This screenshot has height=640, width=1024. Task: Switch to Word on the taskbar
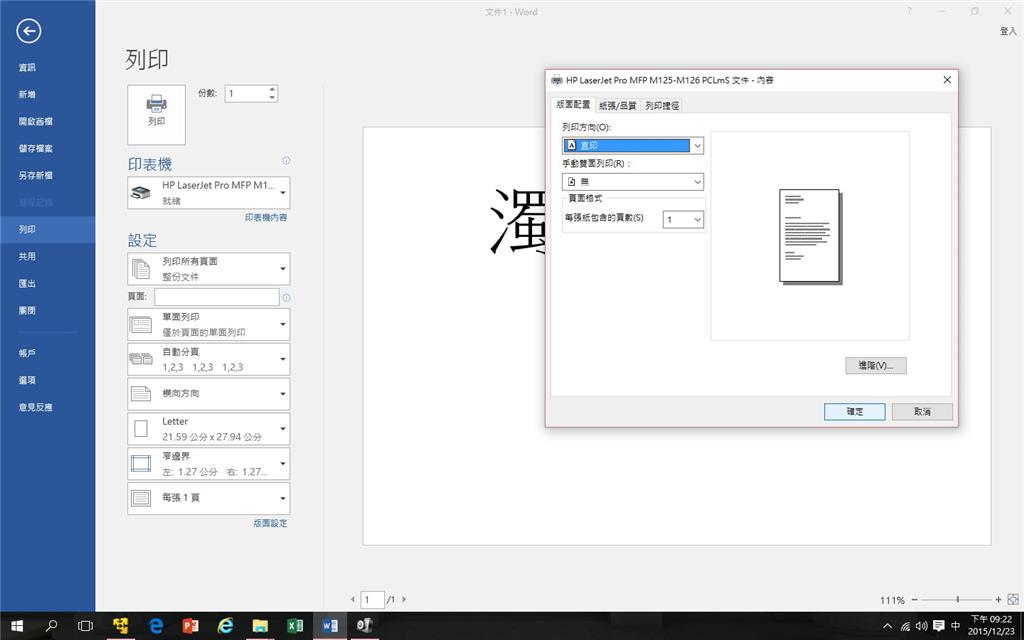(x=330, y=626)
